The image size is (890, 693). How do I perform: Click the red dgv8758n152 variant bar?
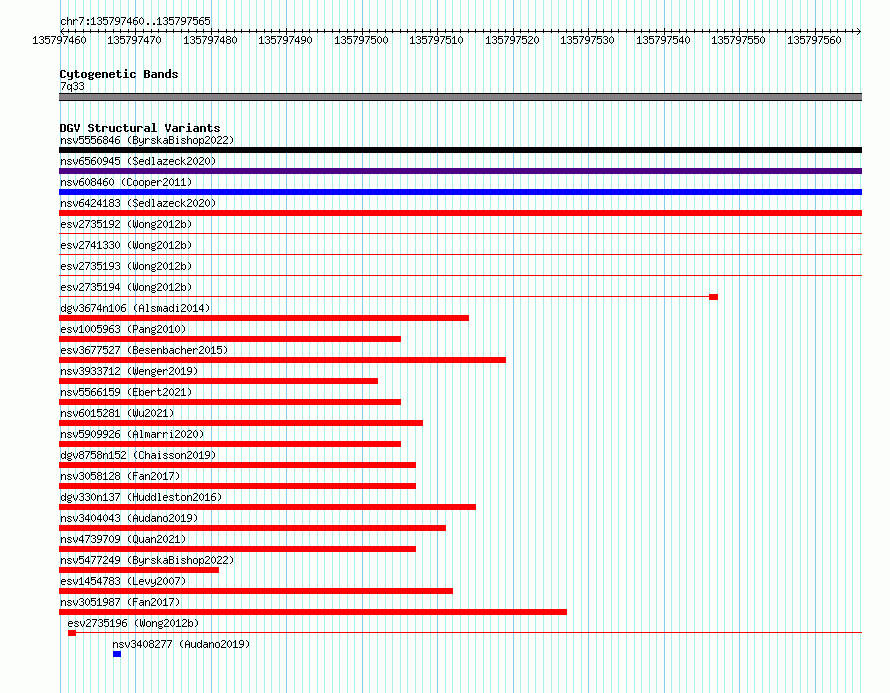coord(237,465)
